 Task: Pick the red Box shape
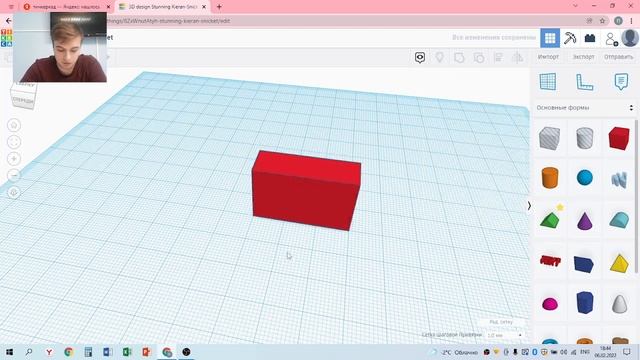pos(619,138)
